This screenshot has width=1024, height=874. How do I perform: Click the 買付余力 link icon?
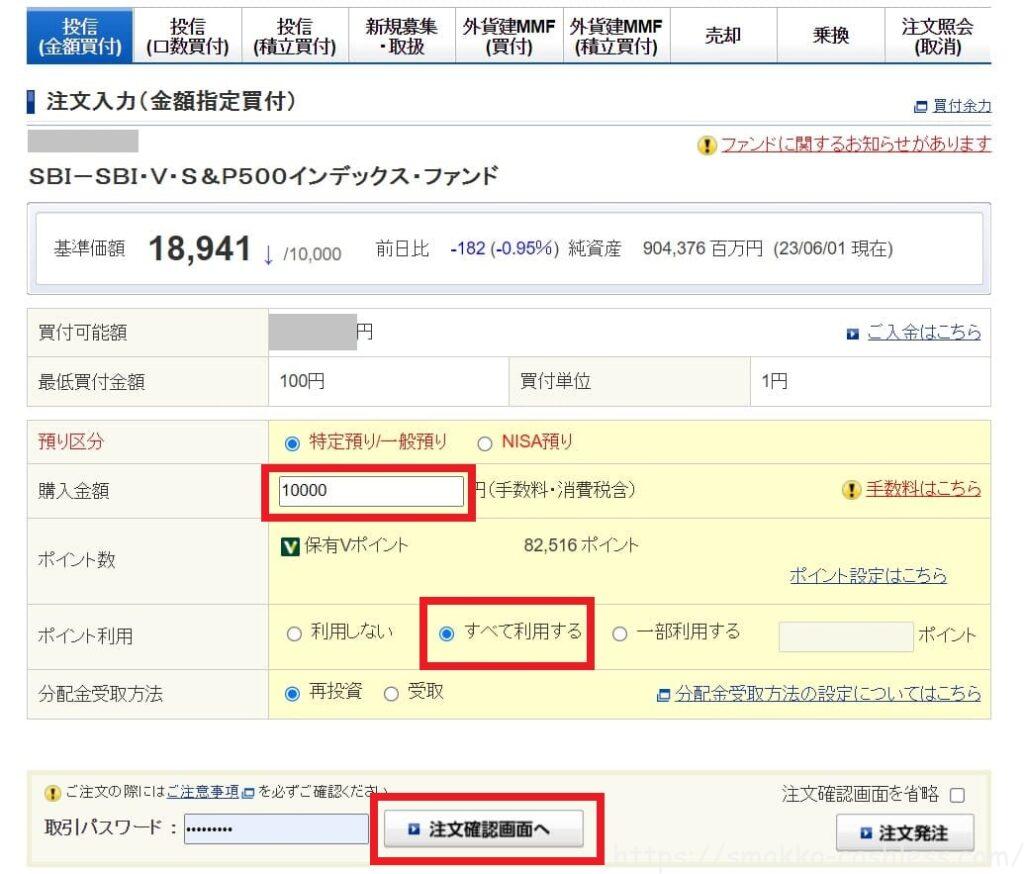[x=920, y=107]
